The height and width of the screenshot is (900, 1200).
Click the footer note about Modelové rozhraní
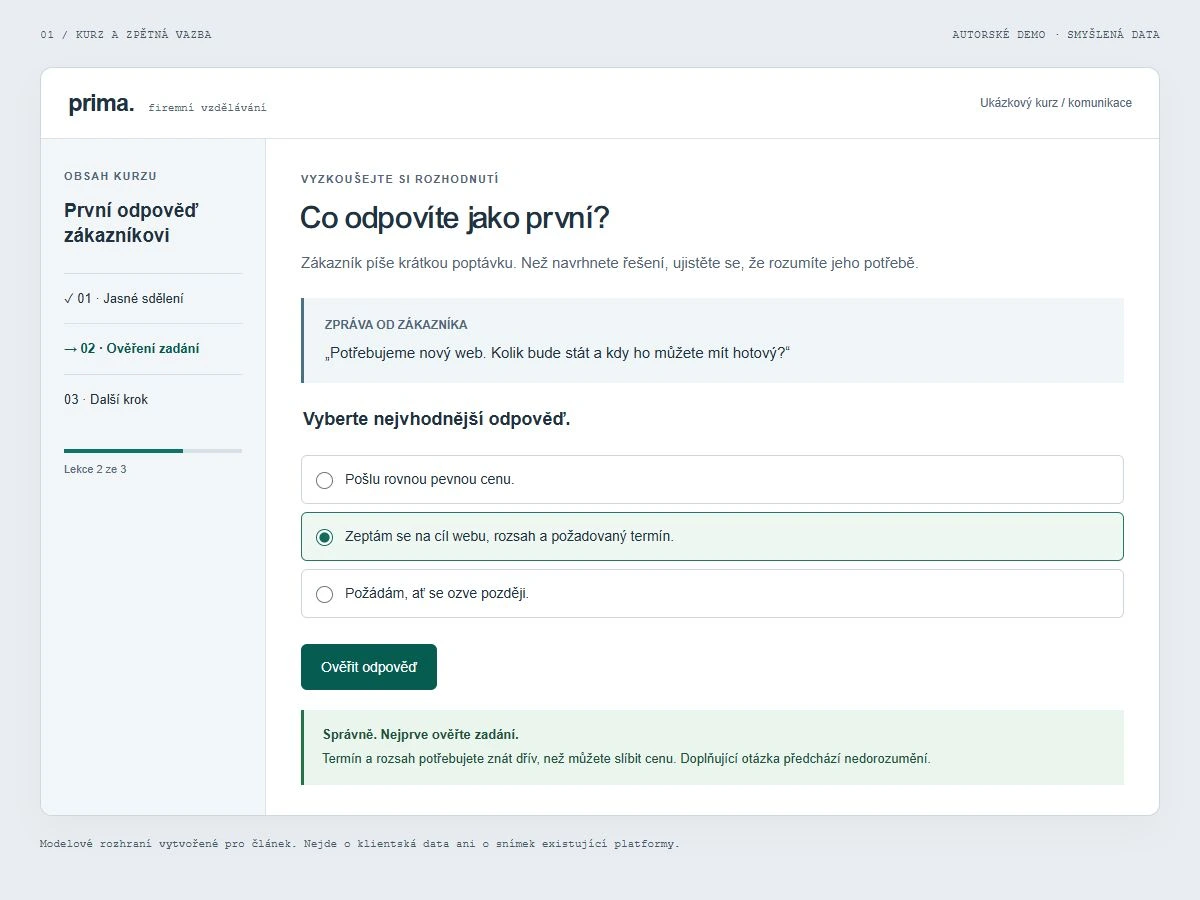pos(360,844)
